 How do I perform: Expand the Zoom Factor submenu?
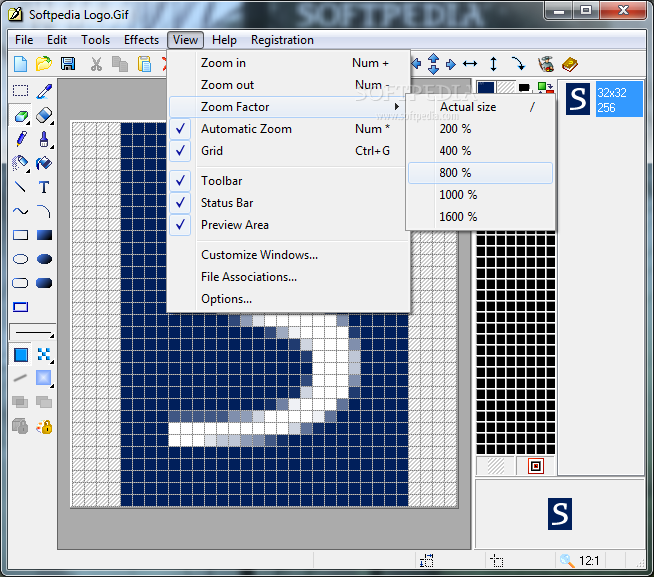point(288,107)
